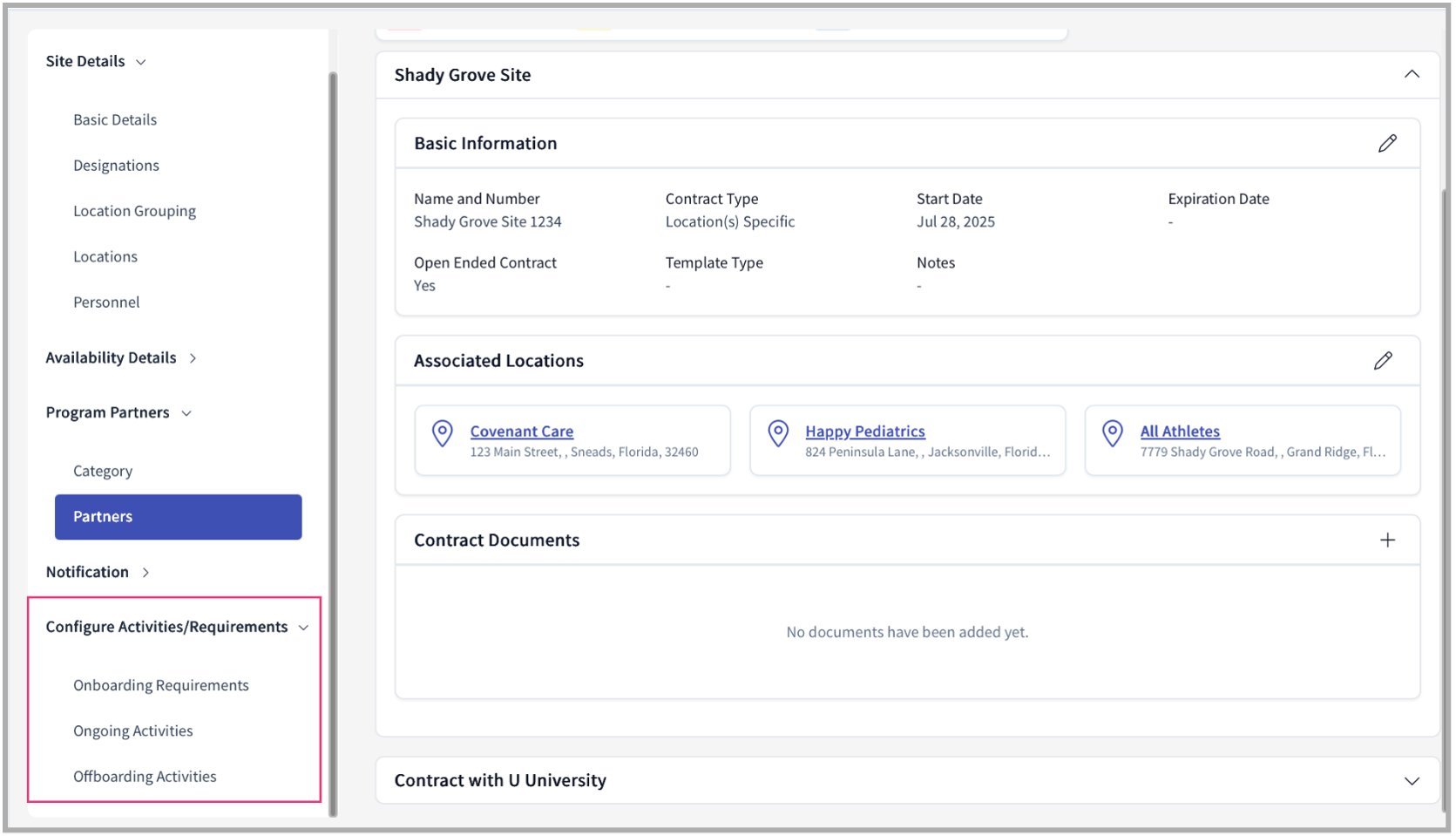Open Basic Details in the sidebar
Screen dimensions: 1456x836
tap(115, 119)
